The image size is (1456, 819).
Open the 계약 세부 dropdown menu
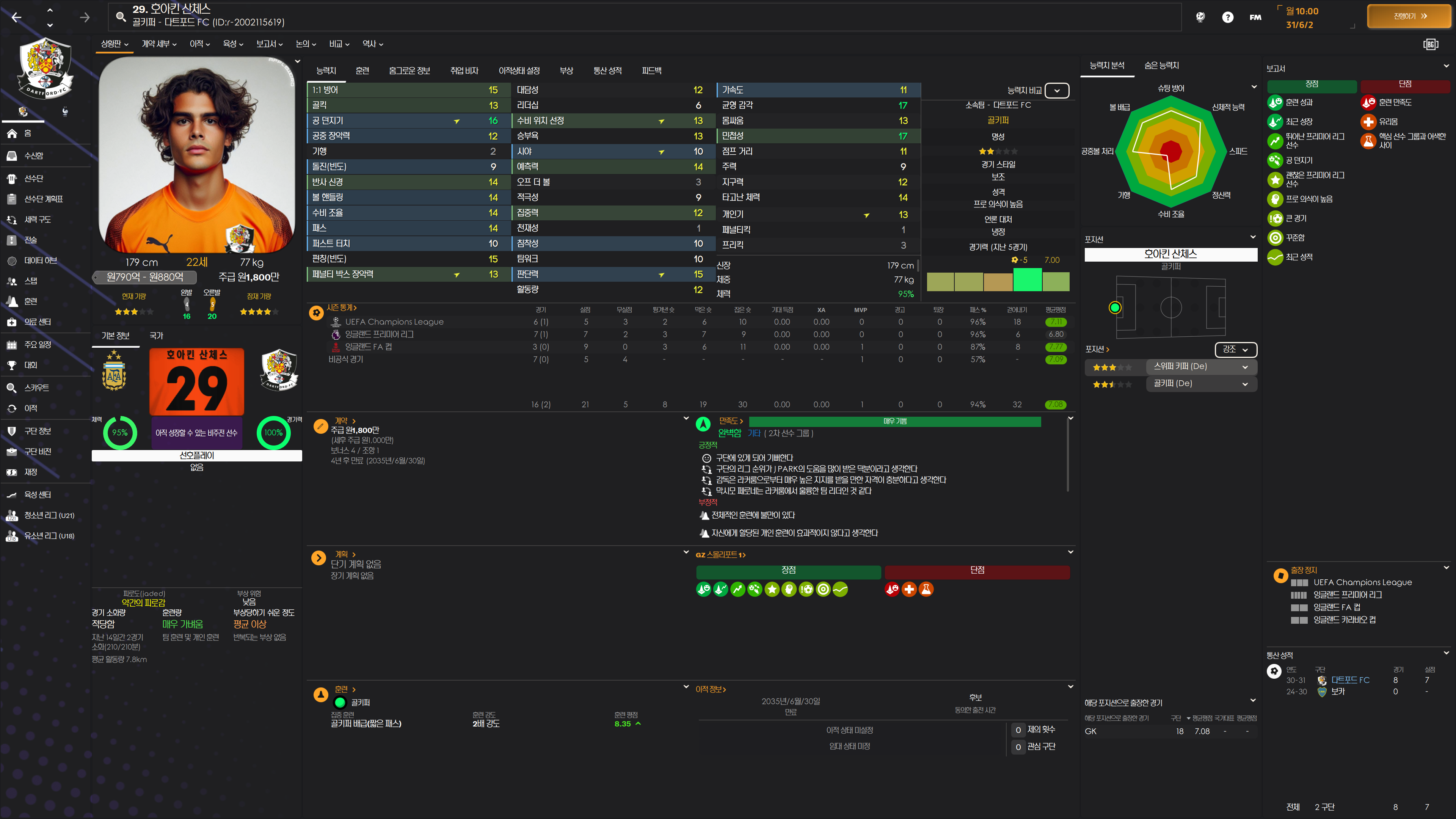coord(159,44)
